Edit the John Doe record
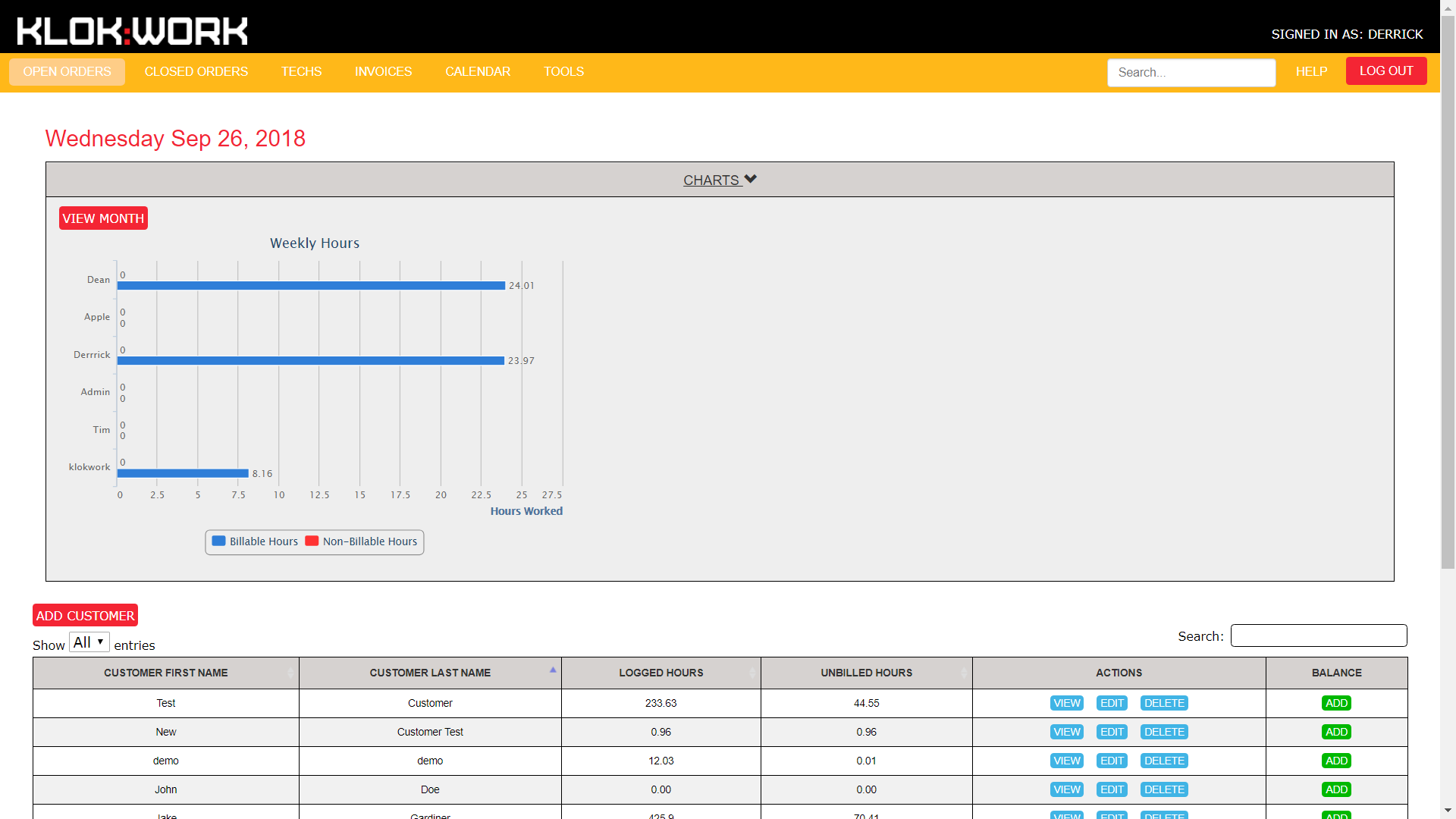This screenshot has height=819, width=1456. pos(1112,789)
